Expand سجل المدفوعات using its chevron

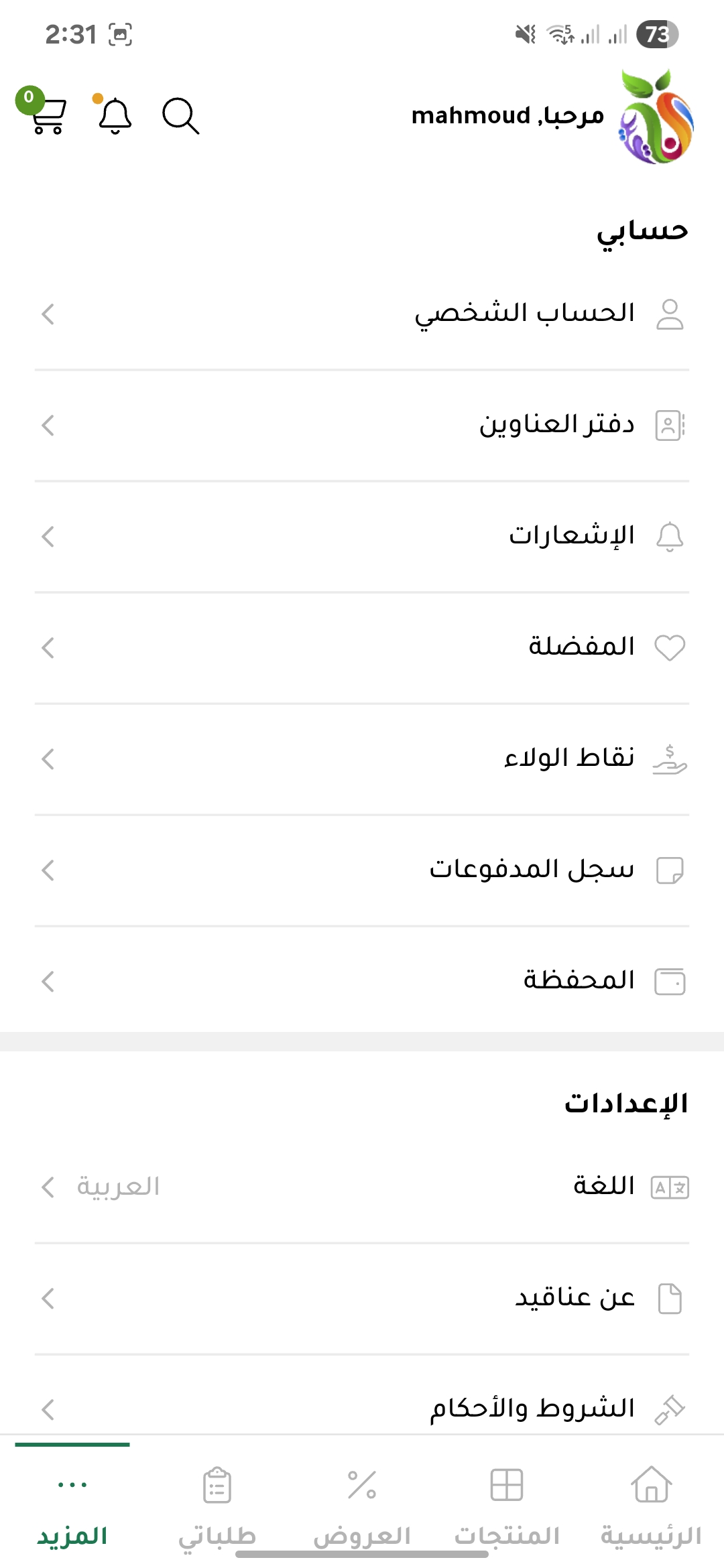point(48,870)
